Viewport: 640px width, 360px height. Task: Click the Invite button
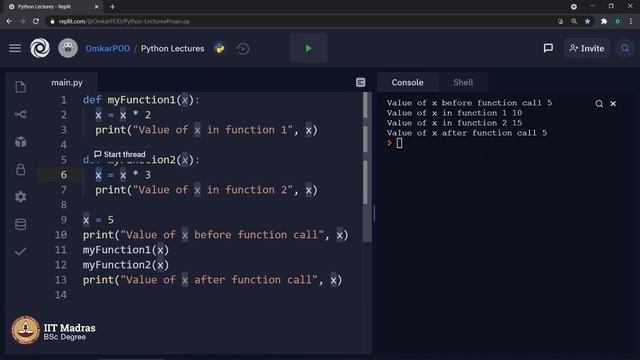click(587, 48)
